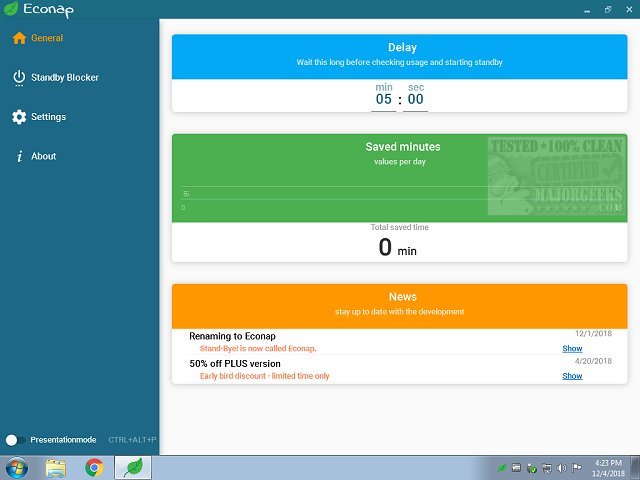Open the General page label
Viewport: 640px width, 480px height.
pyautogui.click(x=47, y=38)
